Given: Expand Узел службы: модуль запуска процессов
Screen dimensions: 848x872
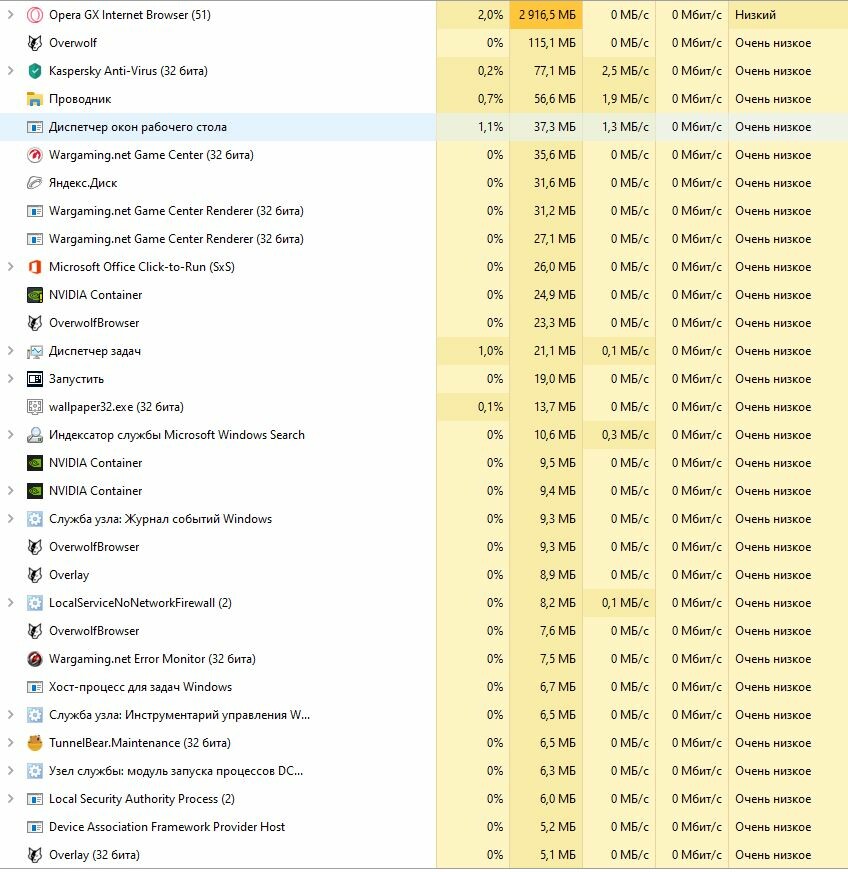Looking at the screenshot, I should coord(10,771).
